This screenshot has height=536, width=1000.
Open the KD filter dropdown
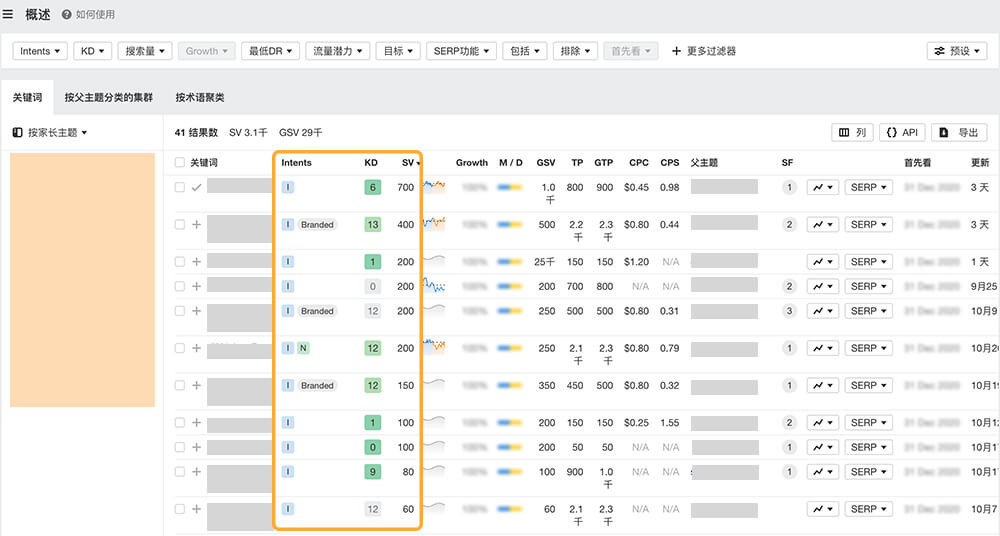[x=92, y=51]
